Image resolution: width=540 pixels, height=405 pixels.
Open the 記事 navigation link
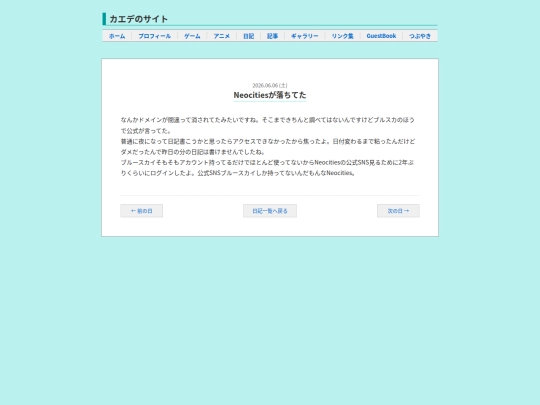point(272,36)
